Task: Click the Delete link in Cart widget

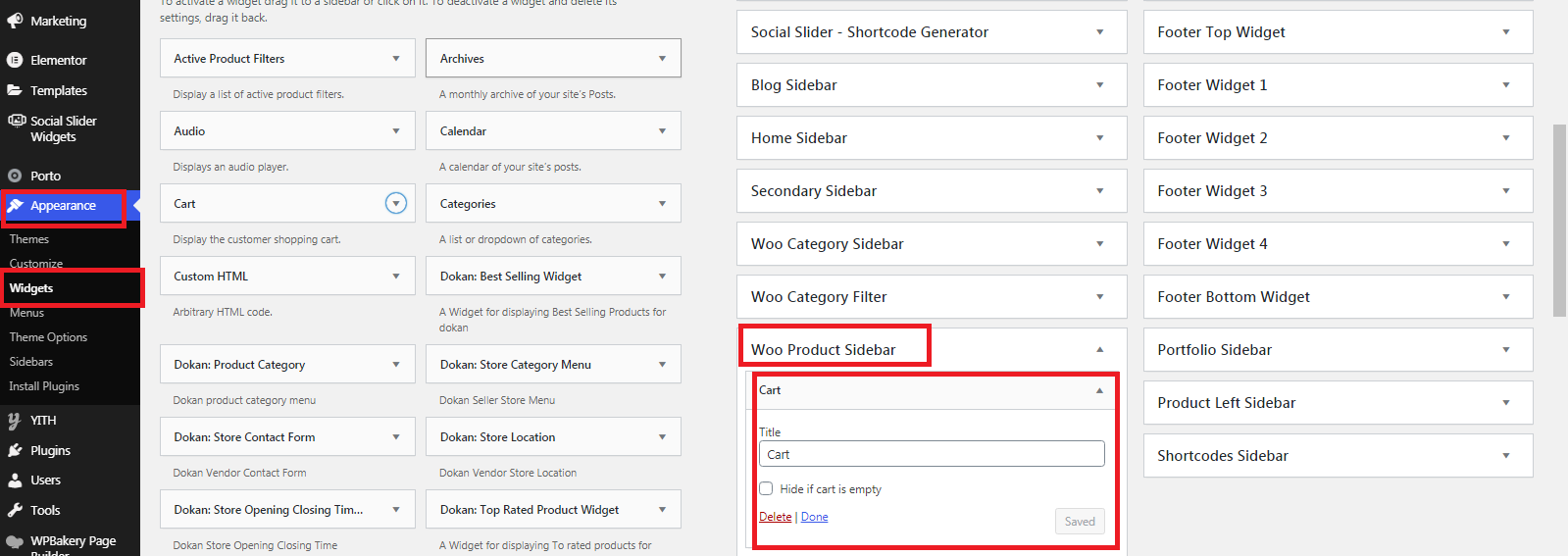Action: 775,517
